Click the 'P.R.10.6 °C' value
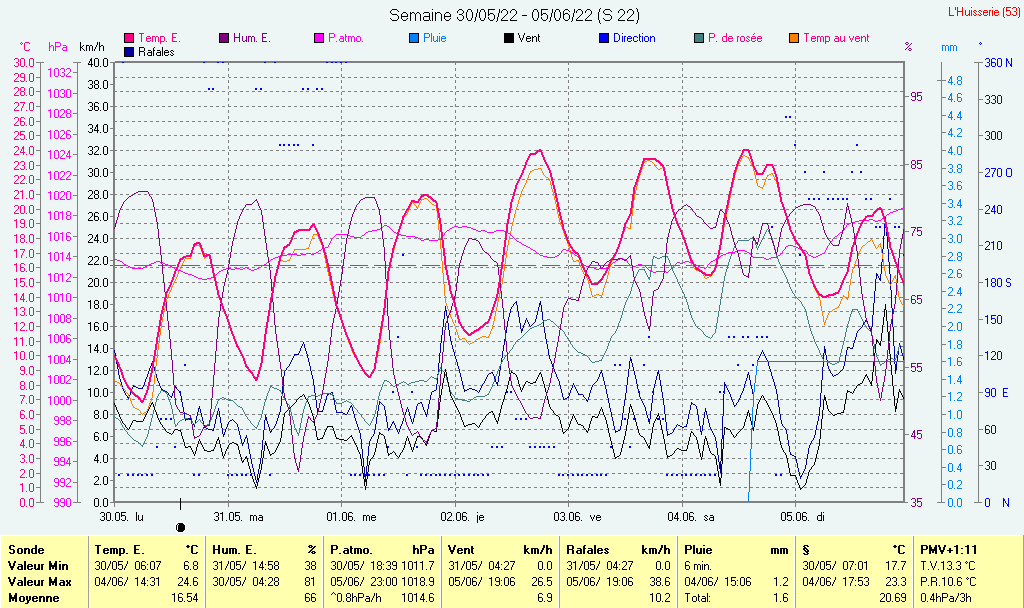Image resolution: width=1024 pixels, height=608 pixels. pos(949,582)
